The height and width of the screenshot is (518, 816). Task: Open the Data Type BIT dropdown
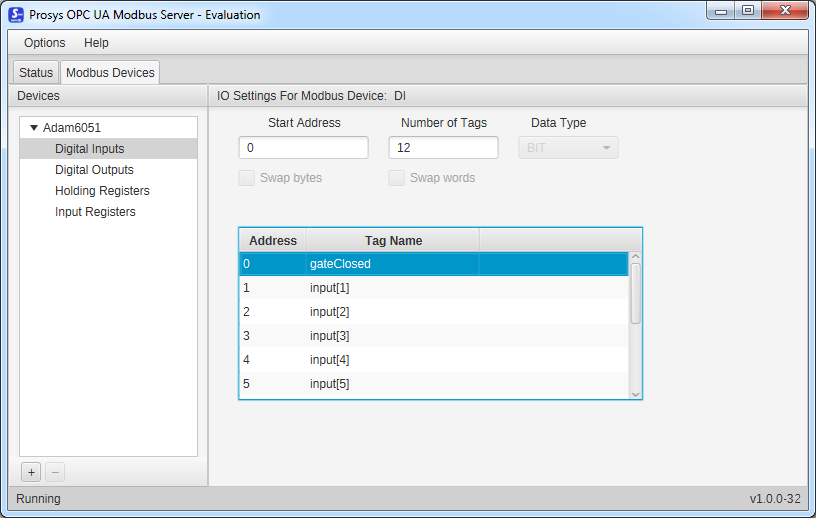568,147
